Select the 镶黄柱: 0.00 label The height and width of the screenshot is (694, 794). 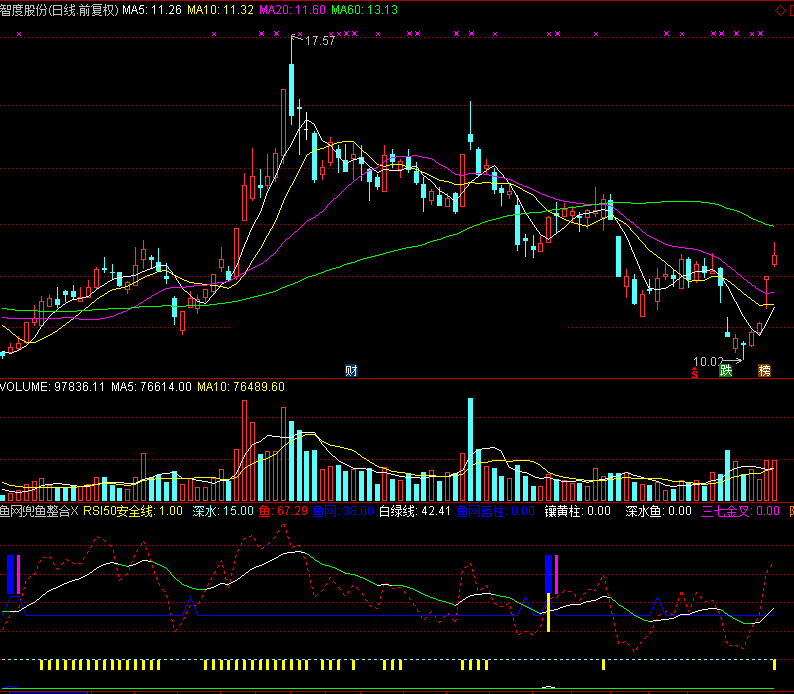pyautogui.click(x=578, y=511)
